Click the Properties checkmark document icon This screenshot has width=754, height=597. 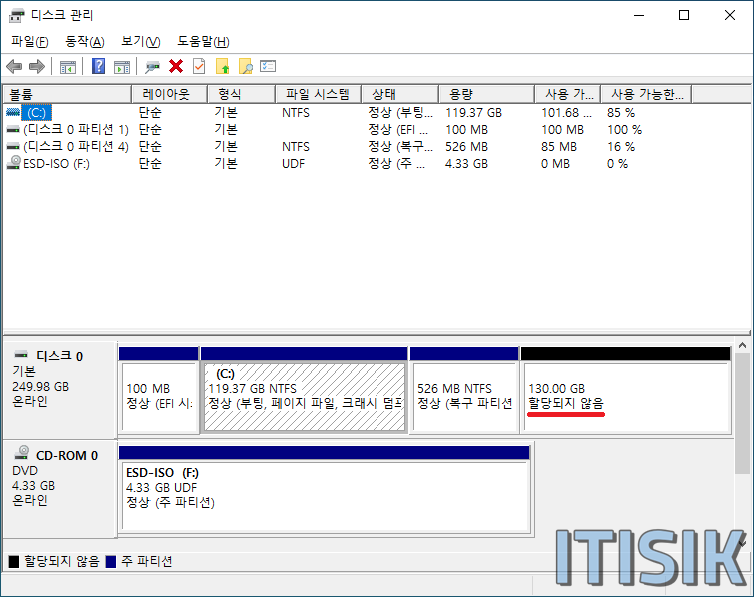click(x=199, y=66)
